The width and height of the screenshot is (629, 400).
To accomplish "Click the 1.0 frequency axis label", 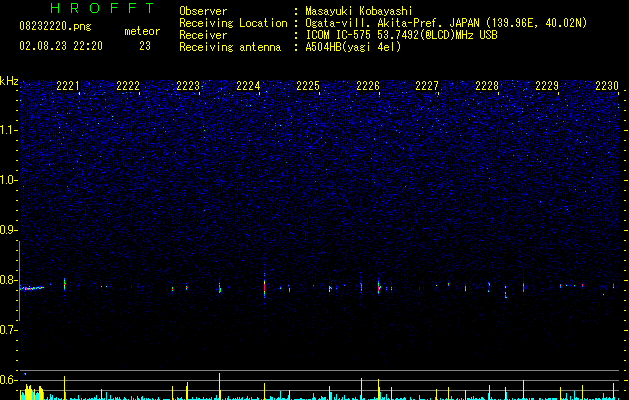I will [x=8, y=180].
